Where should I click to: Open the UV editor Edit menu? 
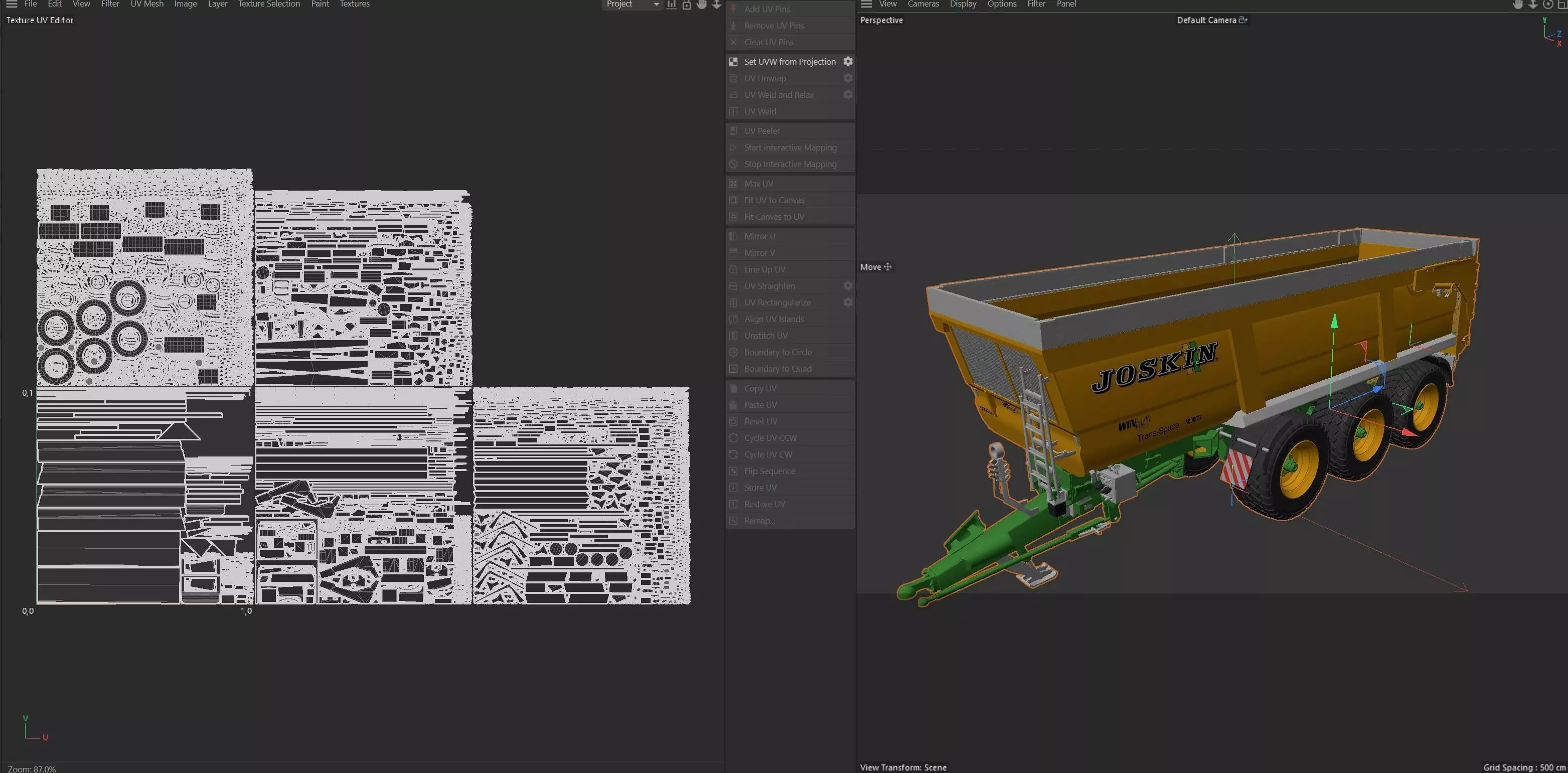(x=55, y=4)
